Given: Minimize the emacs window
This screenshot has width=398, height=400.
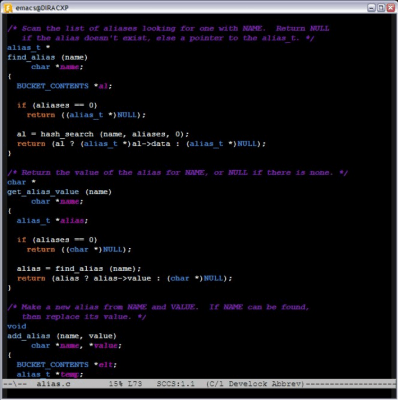Looking at the screenshot, I should pos(371,7).
